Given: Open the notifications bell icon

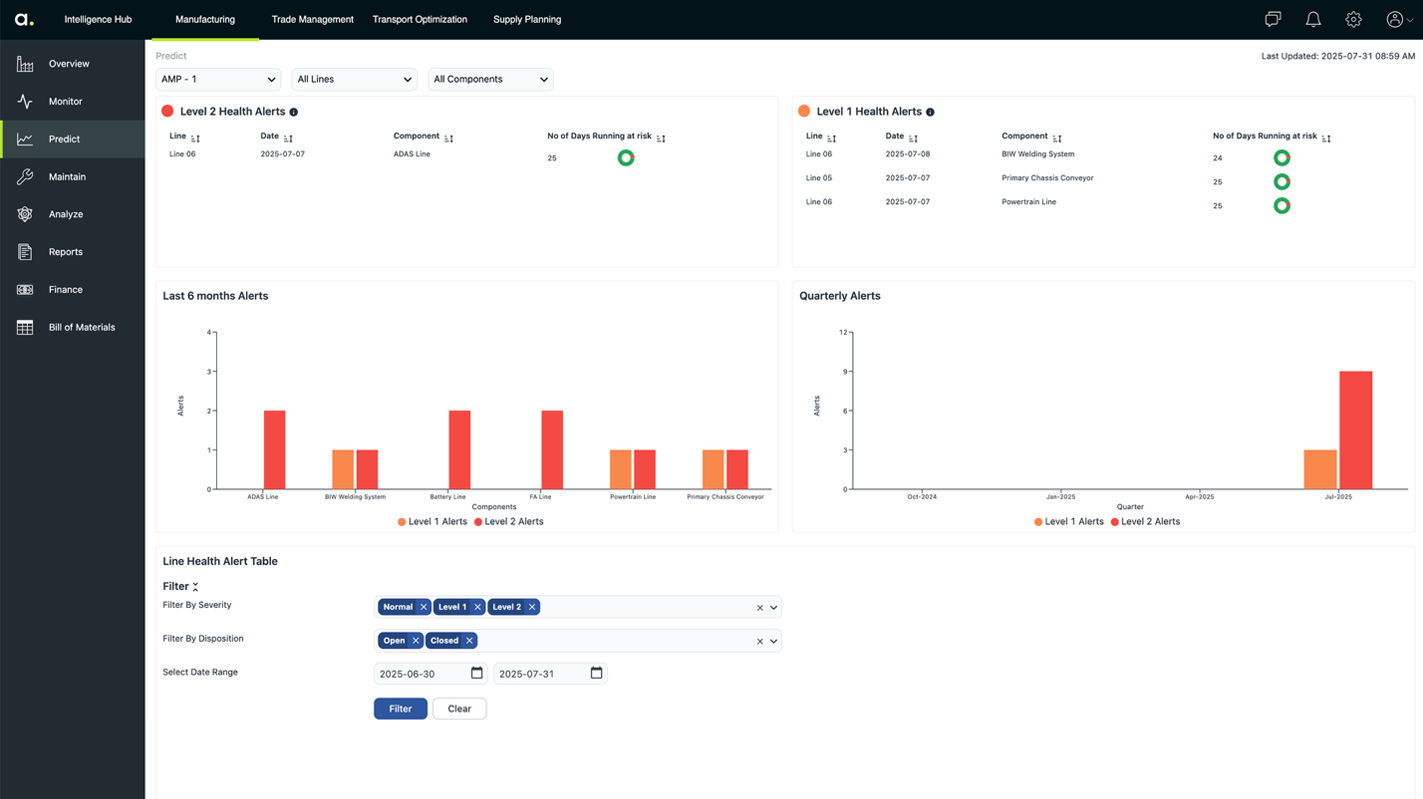Looking at the screenshot, I should 1313,19.
